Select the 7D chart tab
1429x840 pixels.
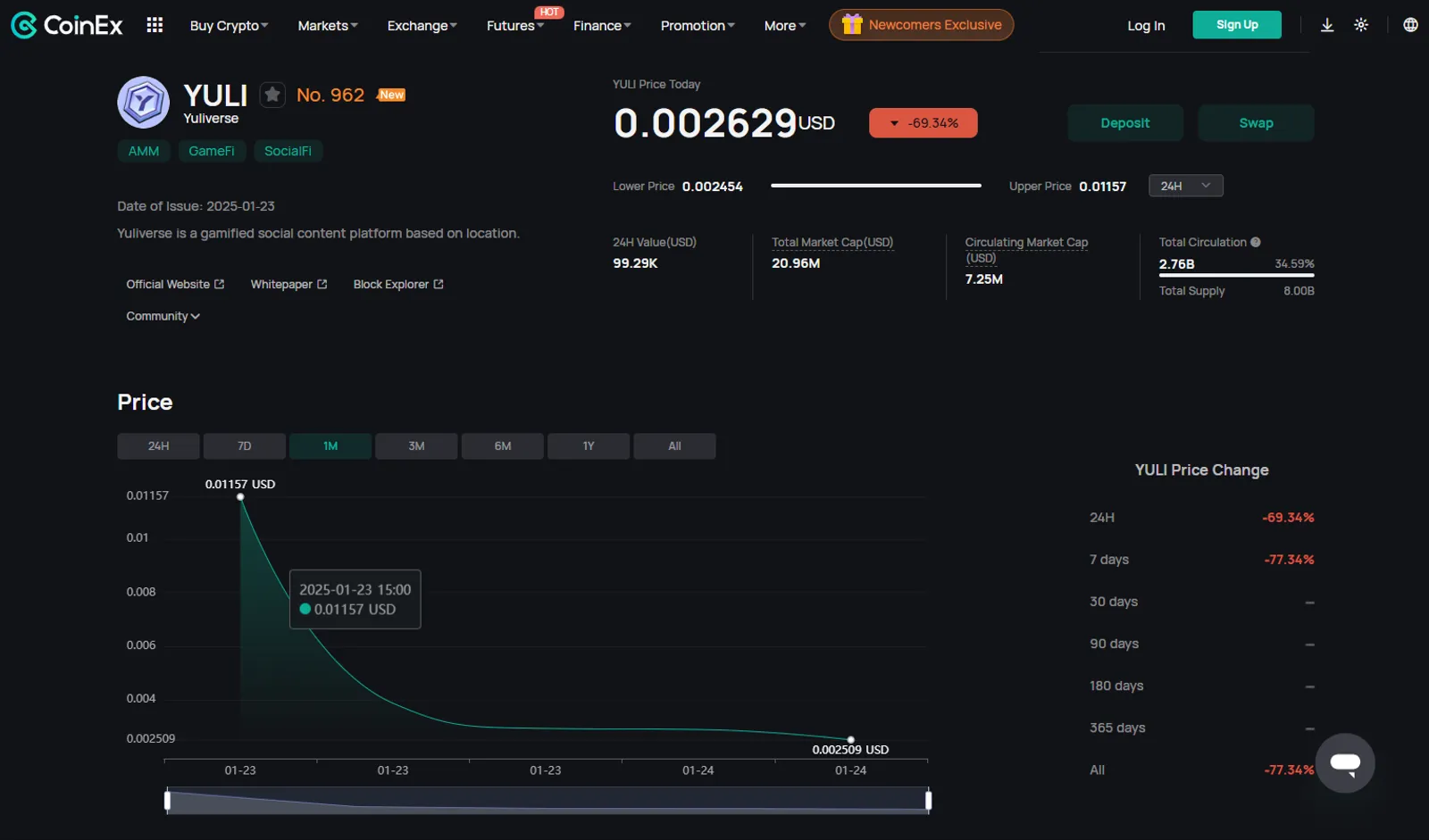tap(244, 446)
